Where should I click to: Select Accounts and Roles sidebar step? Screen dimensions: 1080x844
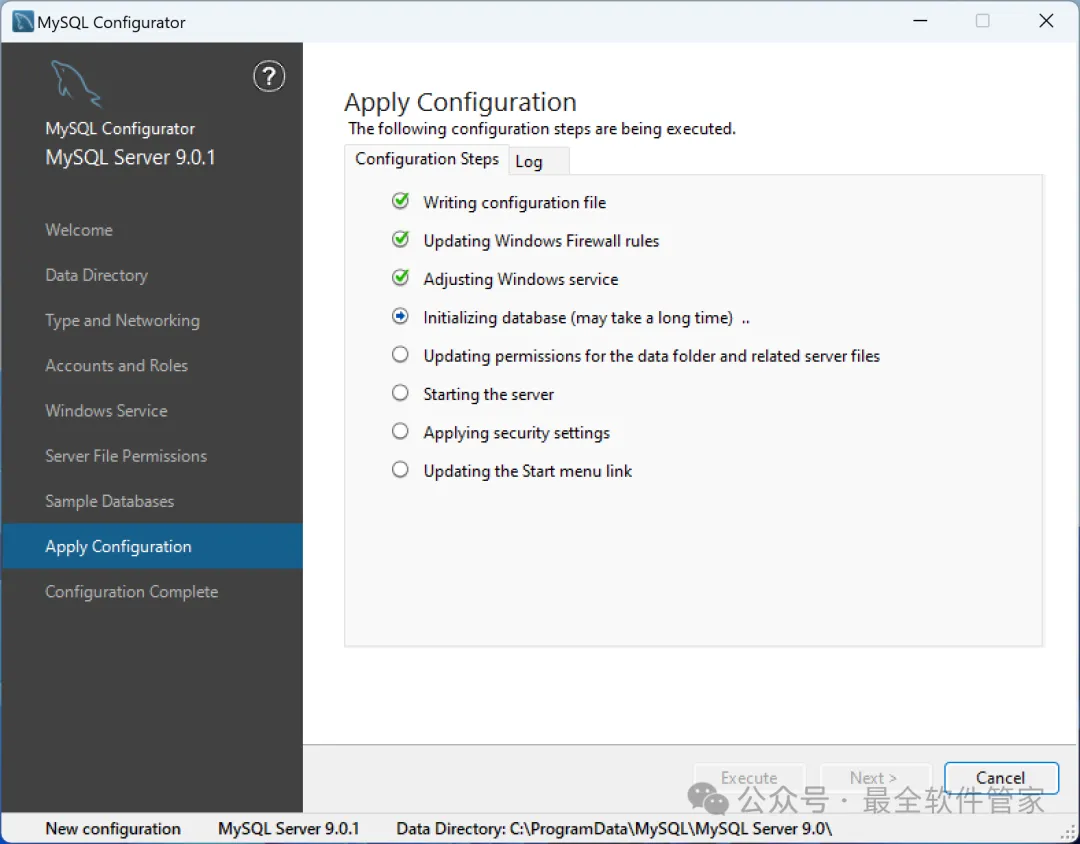pos(116,366)
